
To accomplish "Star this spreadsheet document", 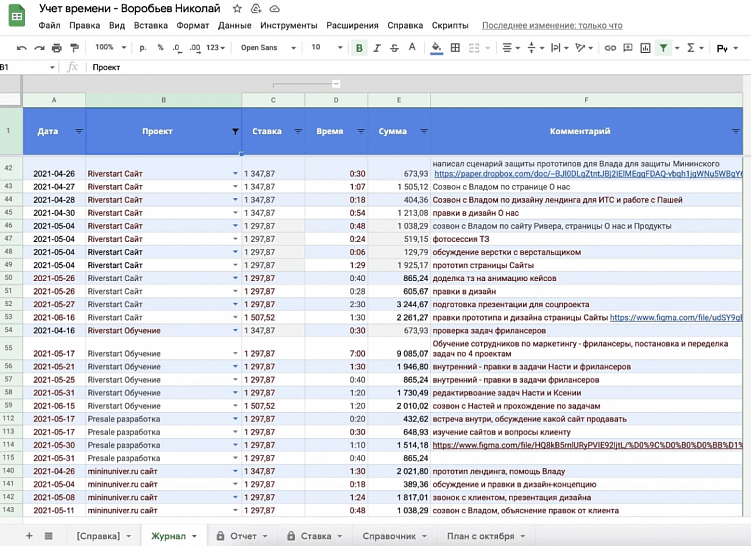I will point(237,8).
